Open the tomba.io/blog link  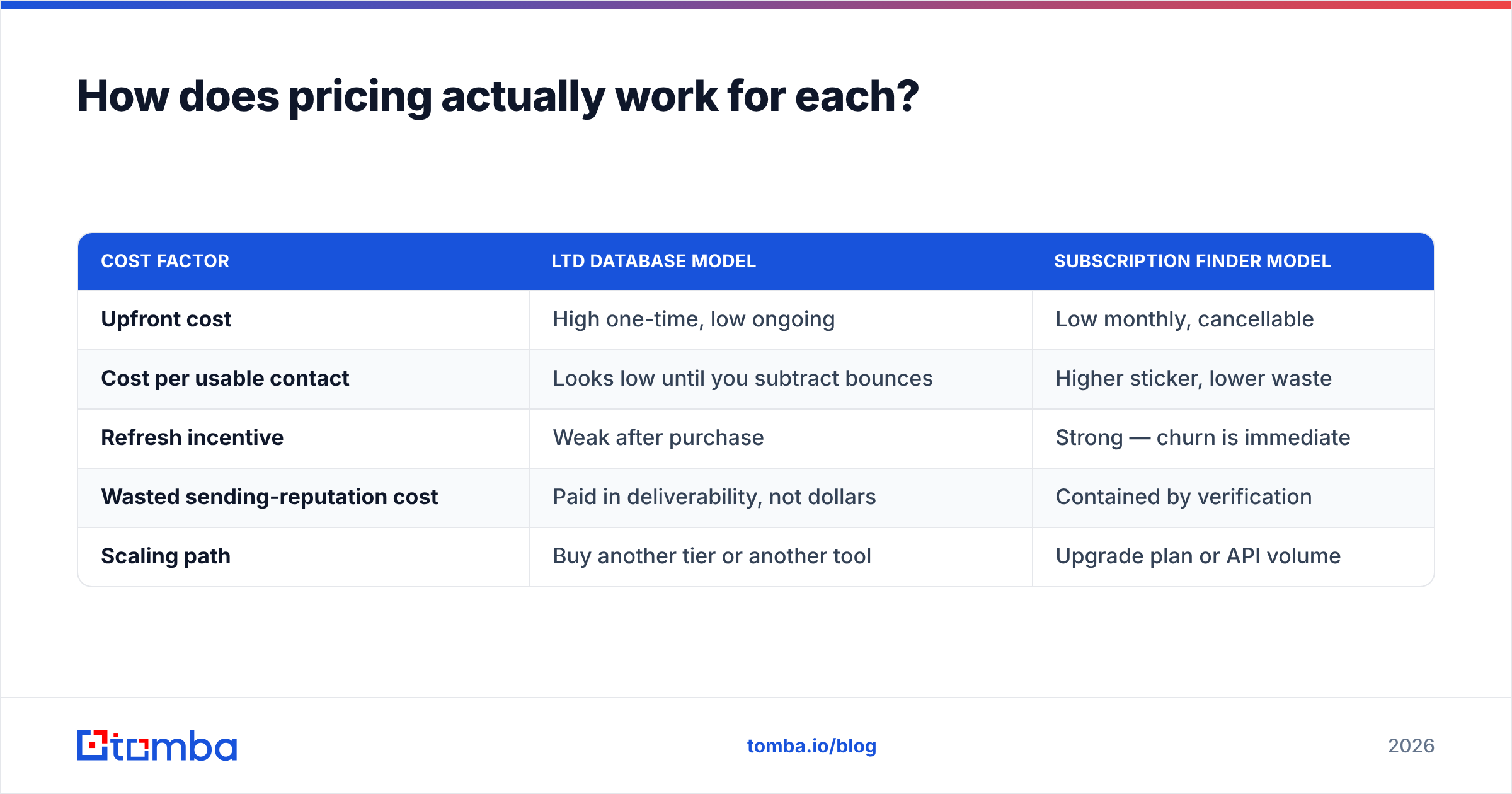coord(811,746)
